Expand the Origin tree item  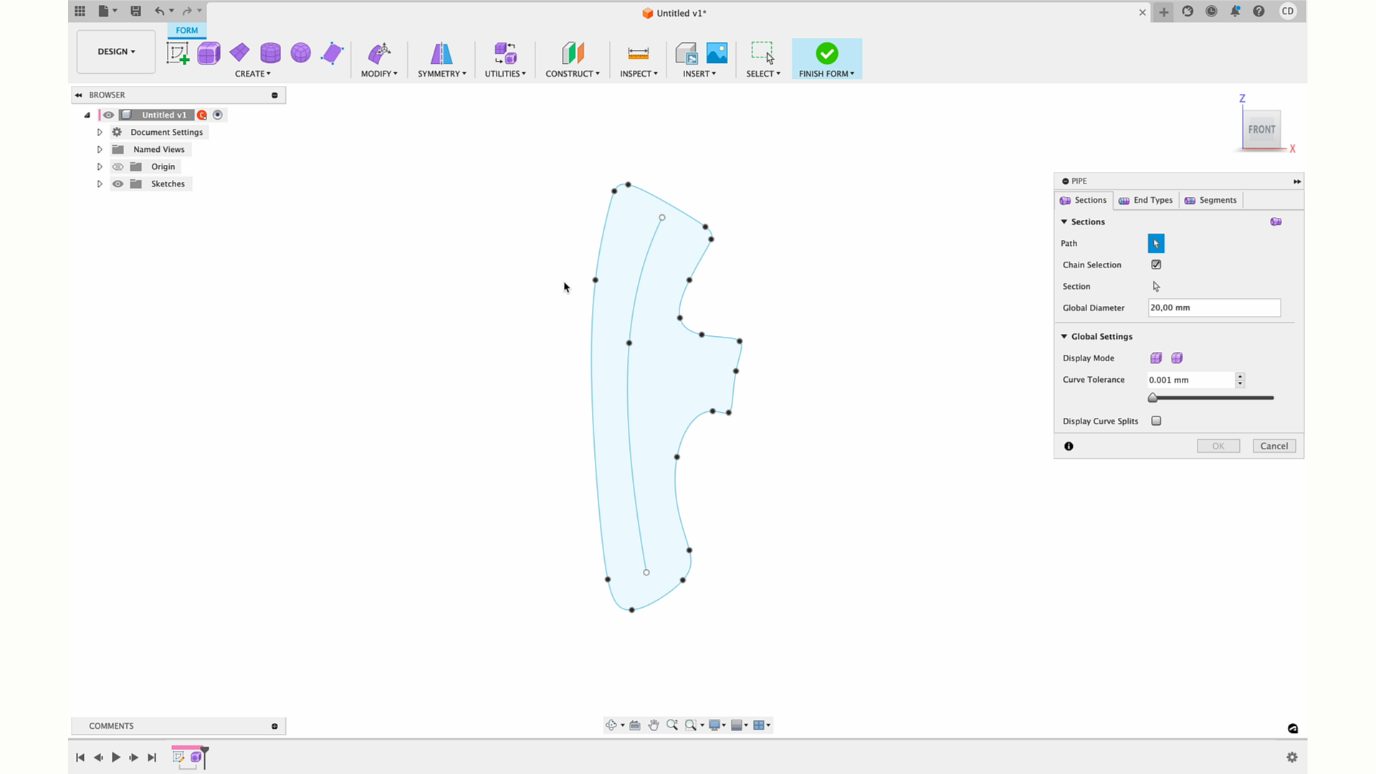click(x=98, y=166)
